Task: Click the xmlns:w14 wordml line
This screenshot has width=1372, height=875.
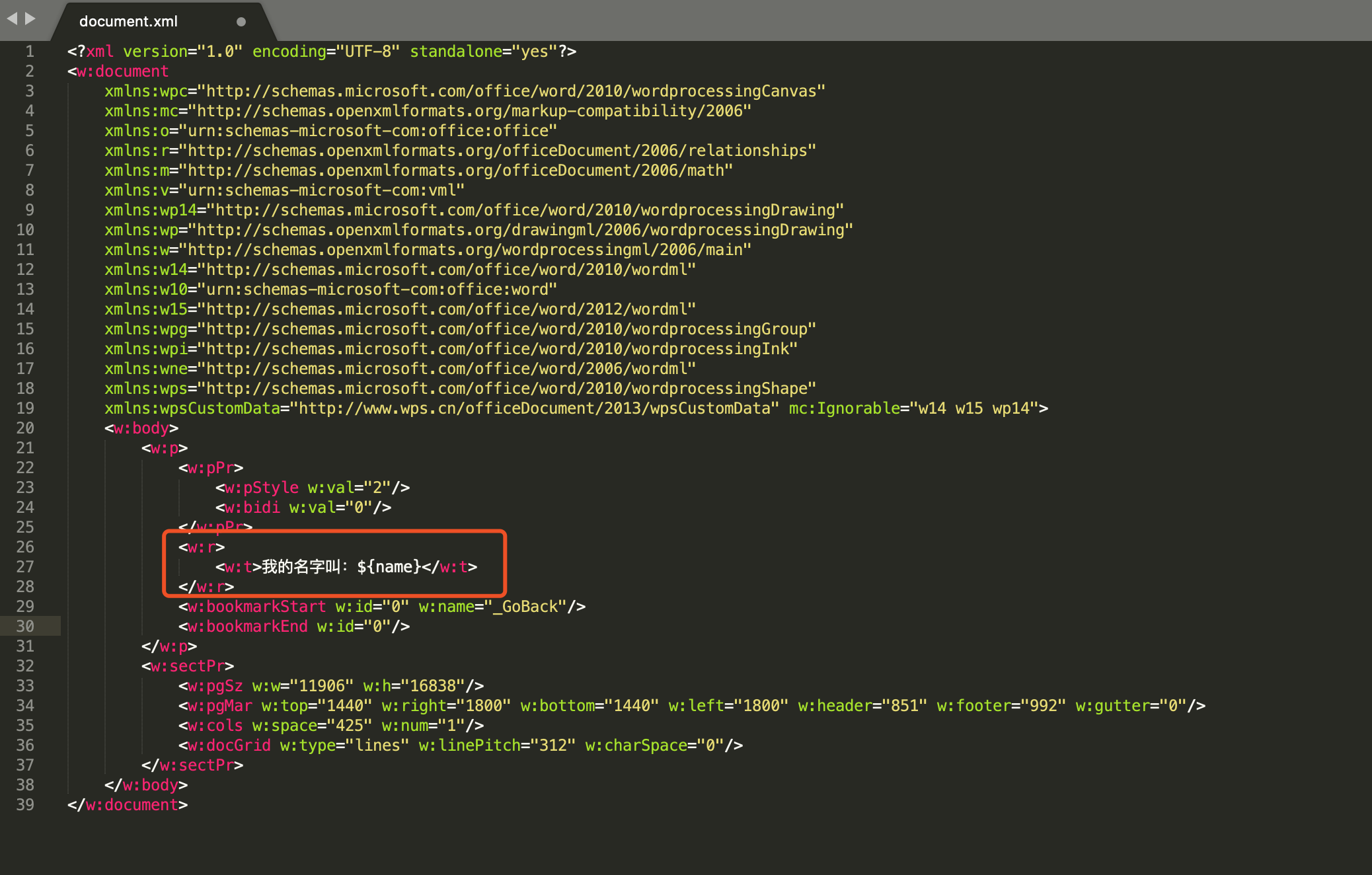Action: pyautogui.click(x=400, y=269)
